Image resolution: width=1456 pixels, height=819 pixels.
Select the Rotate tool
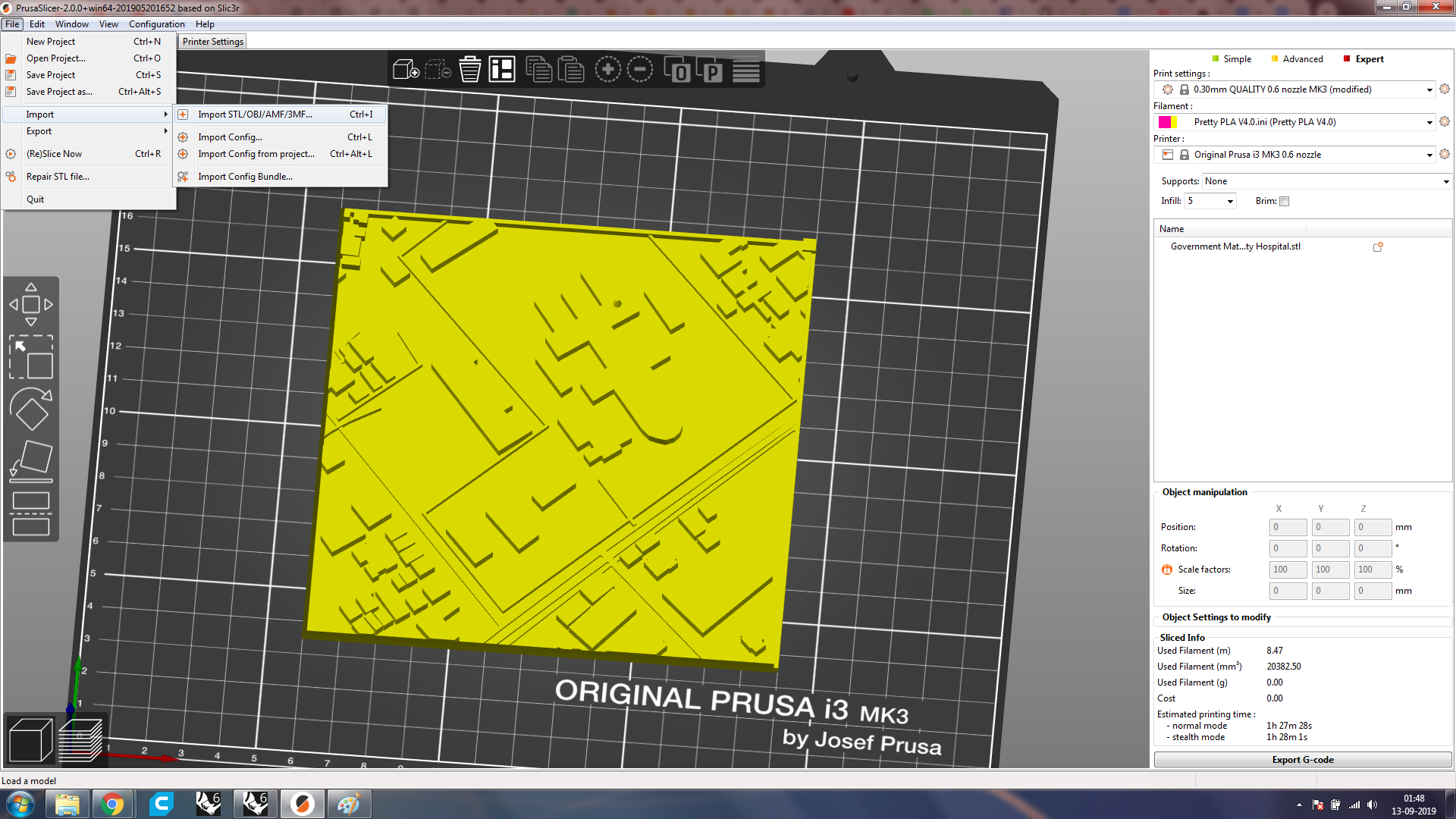31,409
